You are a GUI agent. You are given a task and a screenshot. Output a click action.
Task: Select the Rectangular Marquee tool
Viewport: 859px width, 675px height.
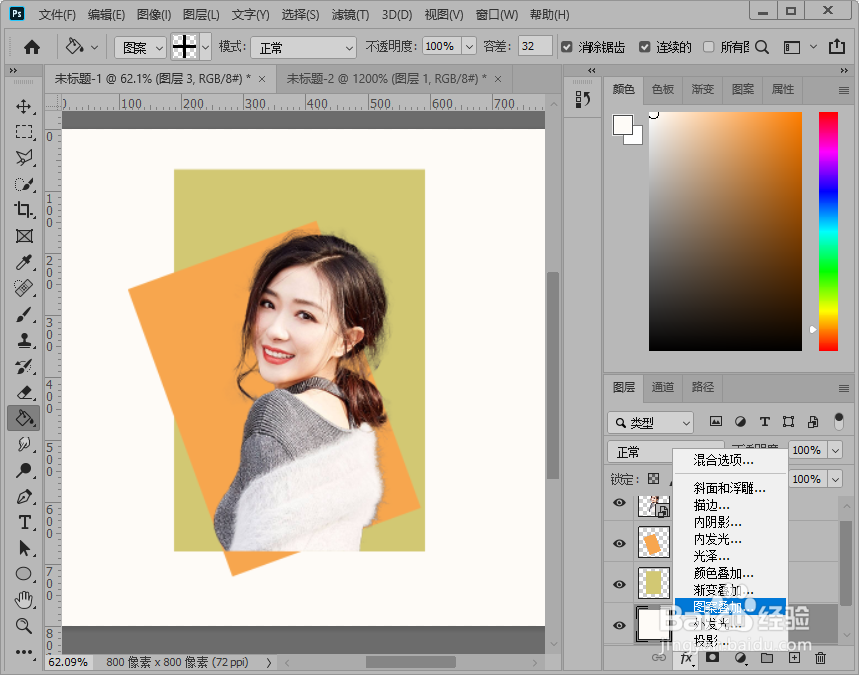click(24, 132)
